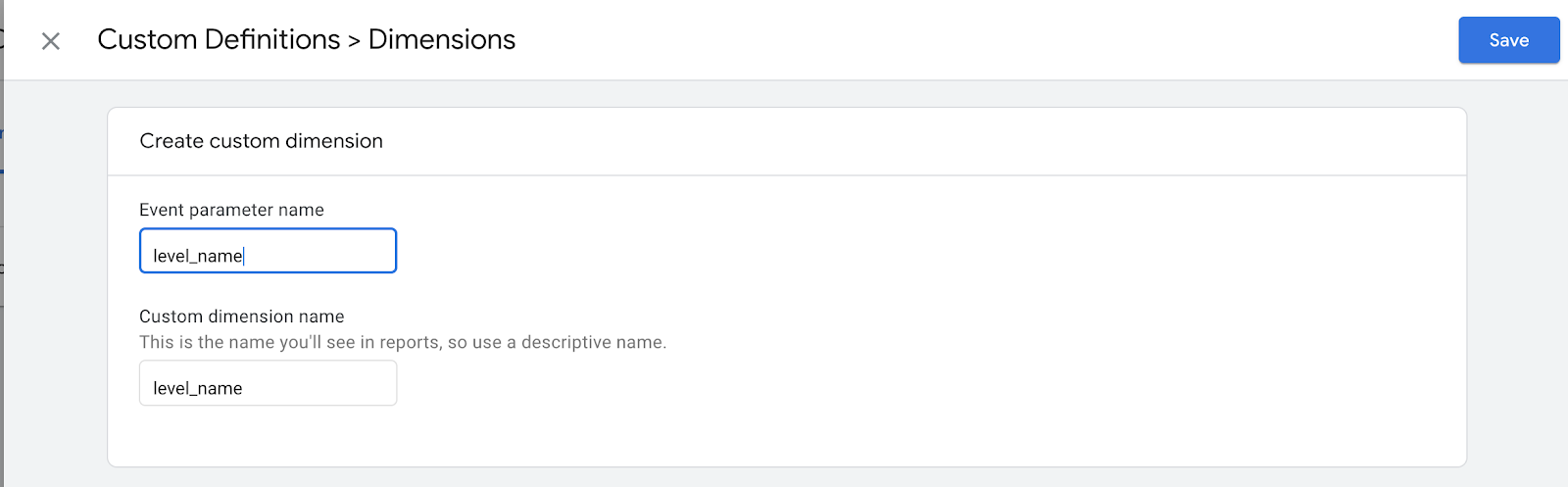Click the "Create custom dimension" heading

(x=261, y=141)
